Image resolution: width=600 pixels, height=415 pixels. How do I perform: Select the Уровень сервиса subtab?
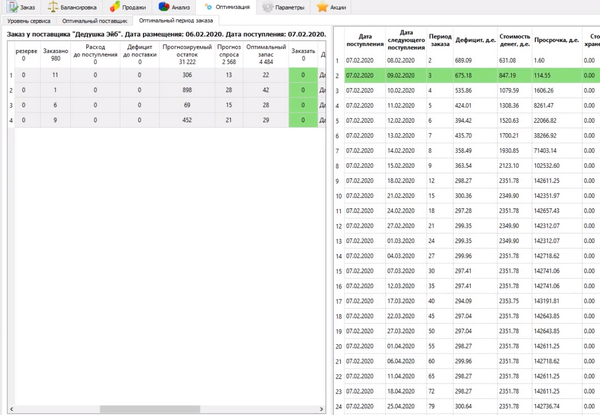pos(29,21)
